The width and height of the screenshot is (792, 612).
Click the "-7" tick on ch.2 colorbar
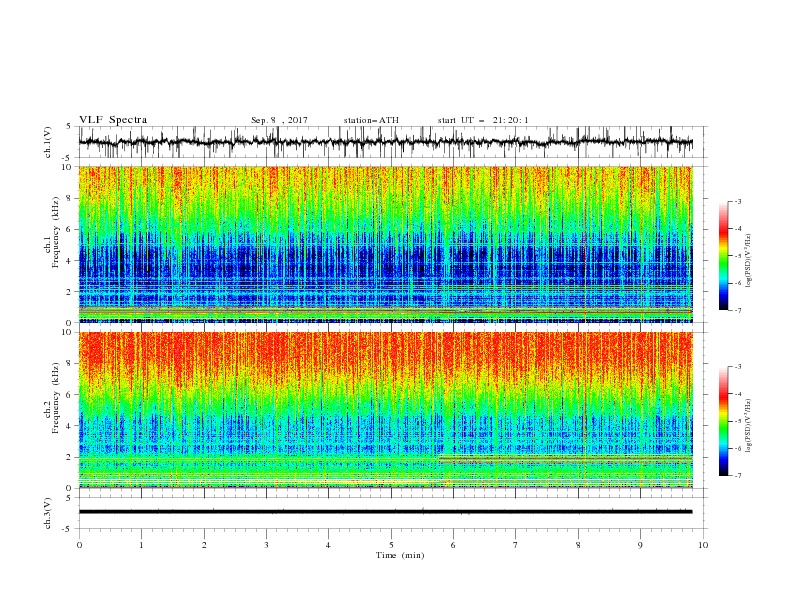(737, 475)
